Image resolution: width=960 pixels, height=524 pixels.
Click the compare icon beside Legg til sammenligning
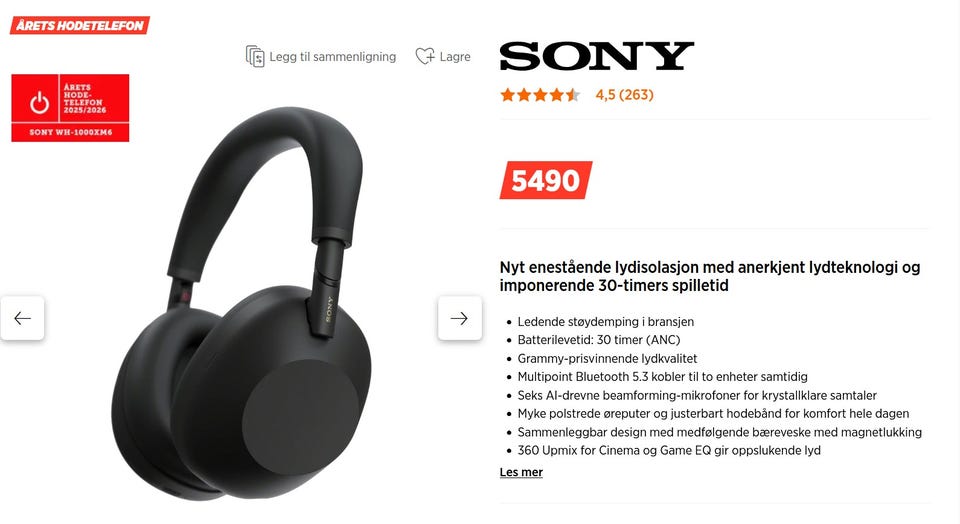click(255, 56)
